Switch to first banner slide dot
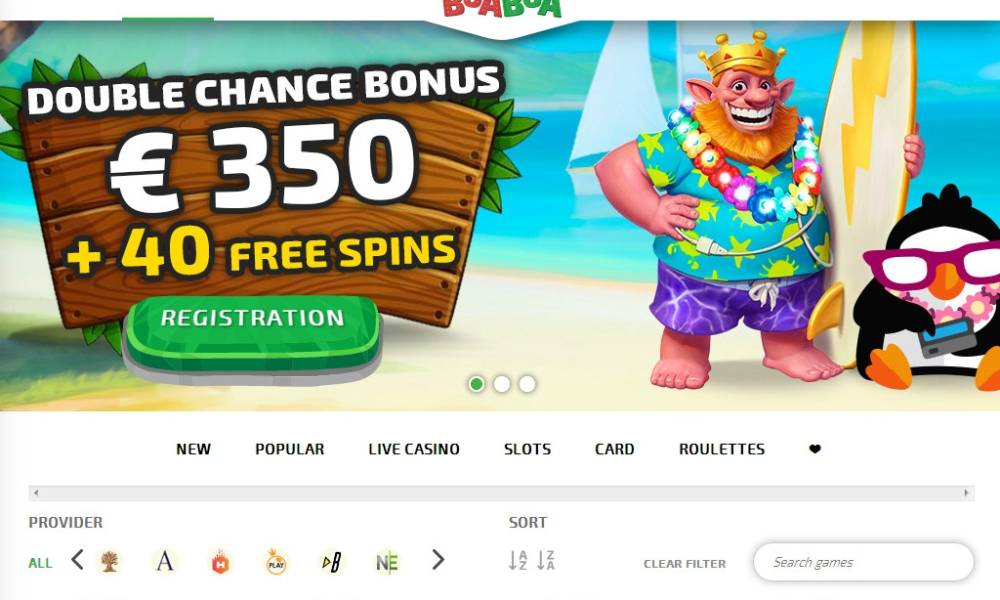Screen dimensions: 1000x600 coord(476,384)
